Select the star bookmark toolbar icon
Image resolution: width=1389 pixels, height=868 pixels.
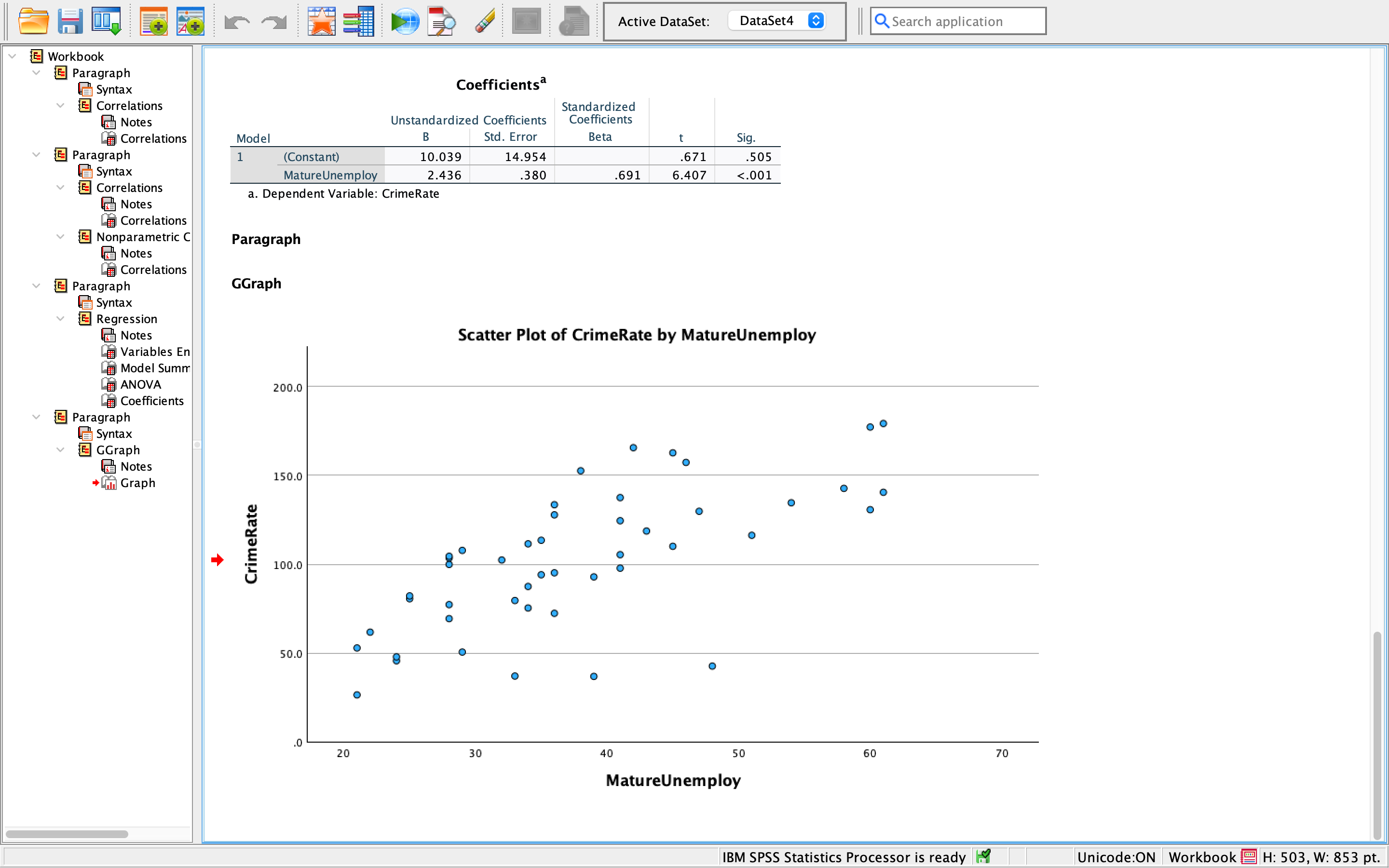coord(321,21)
